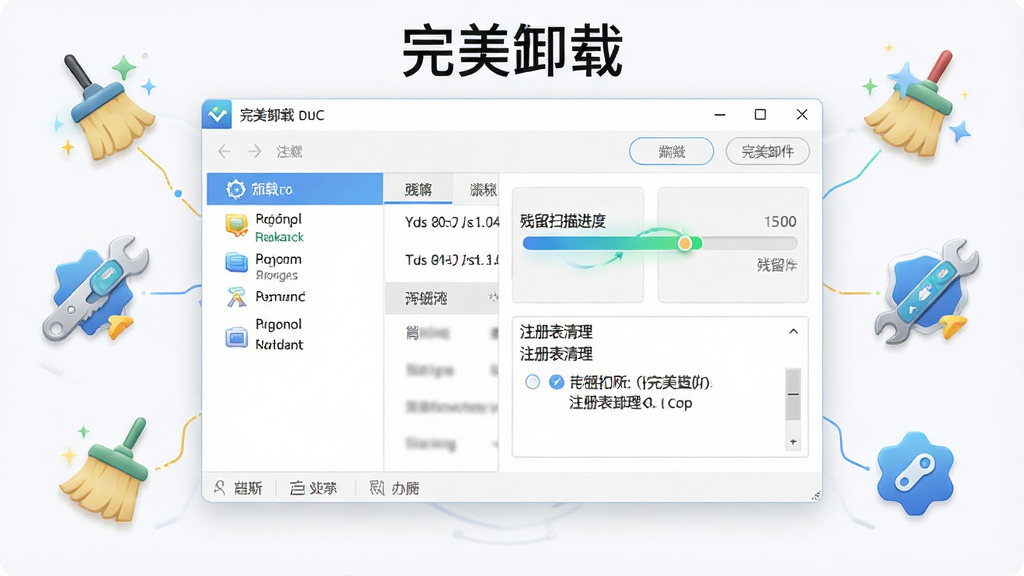Select the 'Yds 80' list row
The width and height of the screenshot is (1024, 576).
[441, 223]
